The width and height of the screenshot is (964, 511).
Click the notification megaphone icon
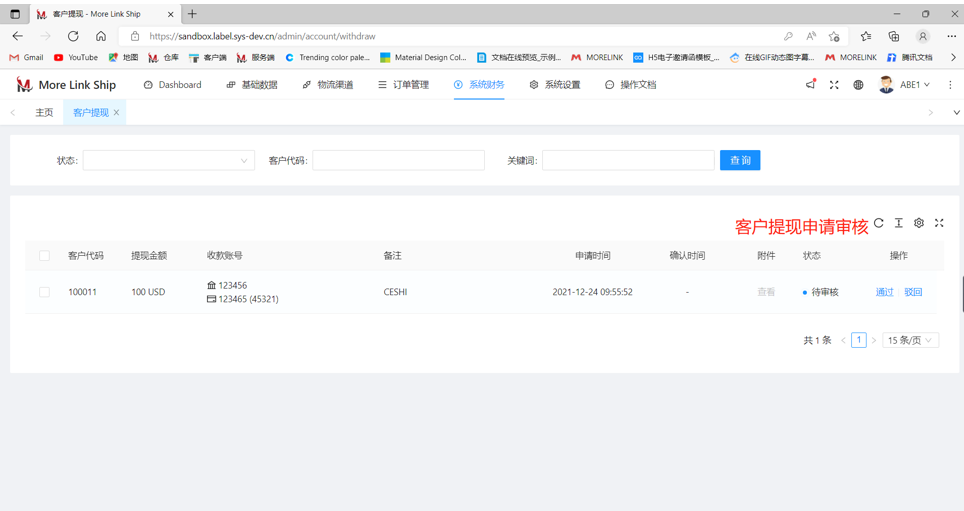tap(810, 85)
